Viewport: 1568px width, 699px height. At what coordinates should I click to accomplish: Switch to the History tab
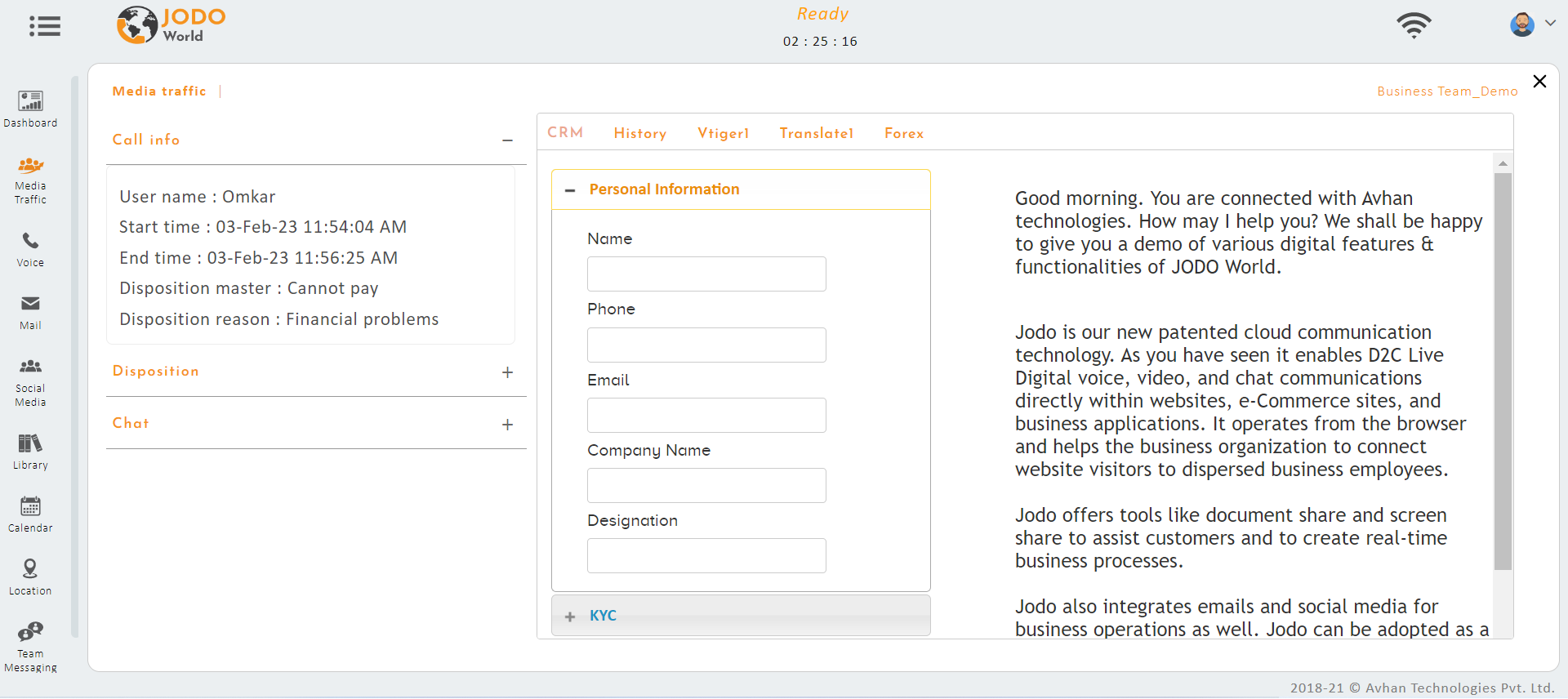tap(640, 133)
